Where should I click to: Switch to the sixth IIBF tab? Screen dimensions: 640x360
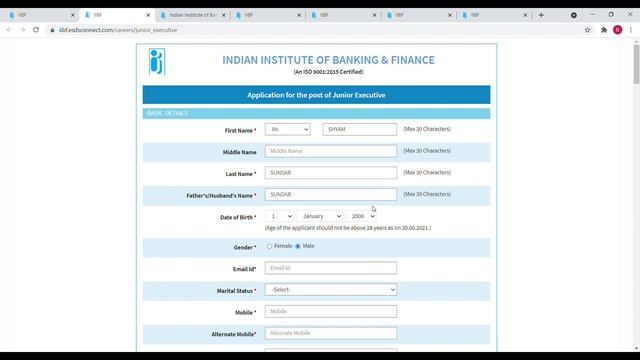coord(418,15)
